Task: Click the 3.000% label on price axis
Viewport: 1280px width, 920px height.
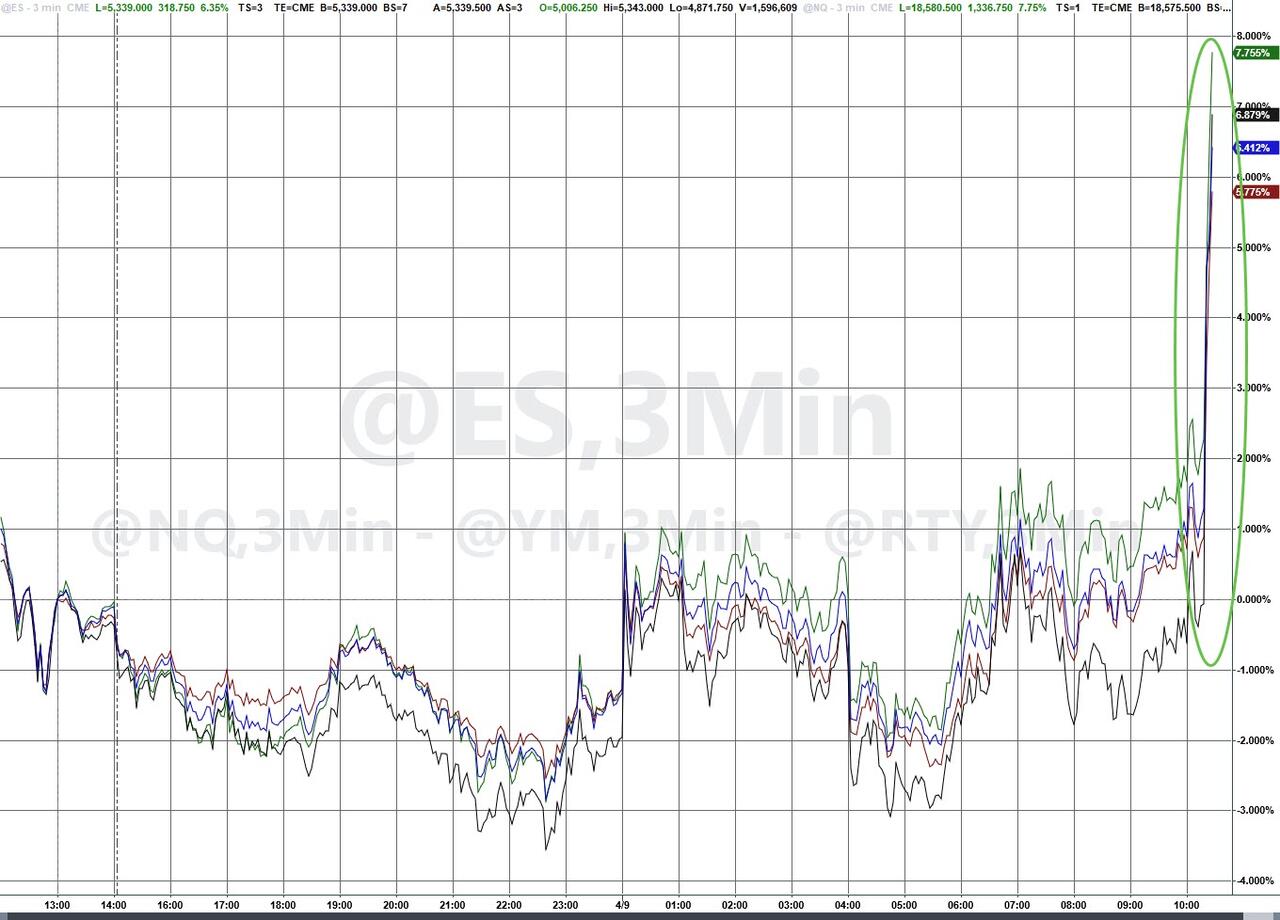Action: (1252, 388)
